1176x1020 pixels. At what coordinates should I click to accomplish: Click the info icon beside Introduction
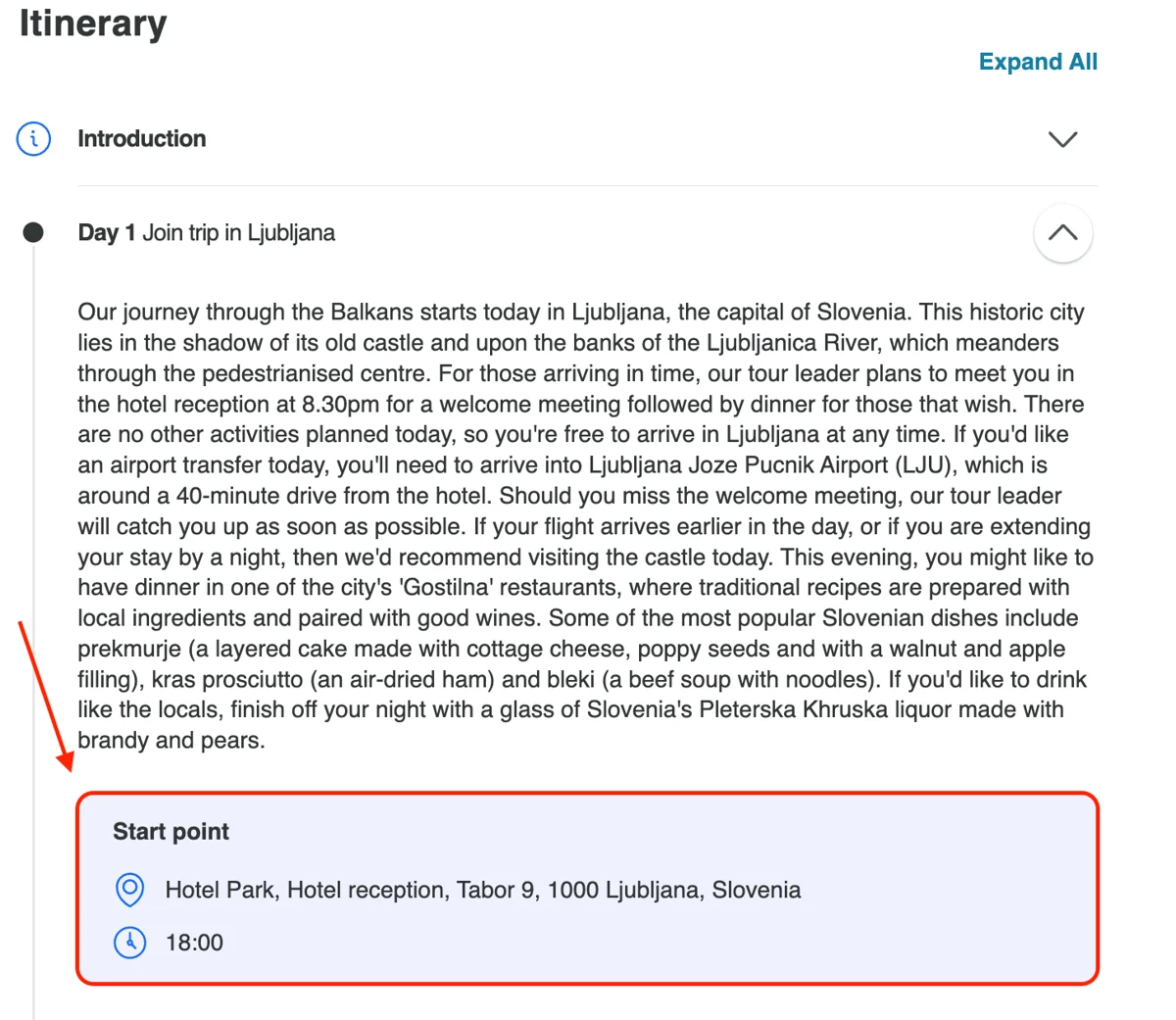[x=33, y=138]
